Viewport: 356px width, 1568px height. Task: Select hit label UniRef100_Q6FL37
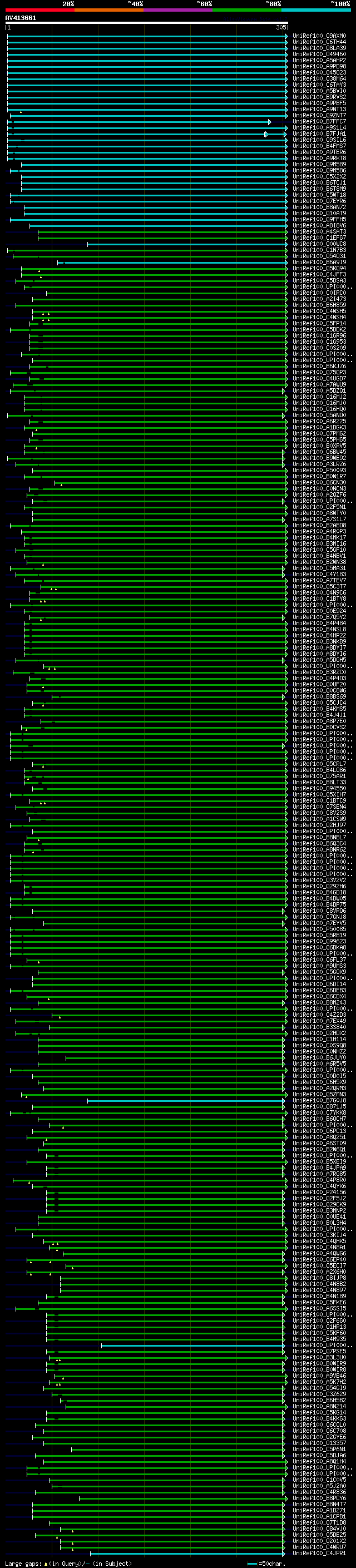pos(319,959)
